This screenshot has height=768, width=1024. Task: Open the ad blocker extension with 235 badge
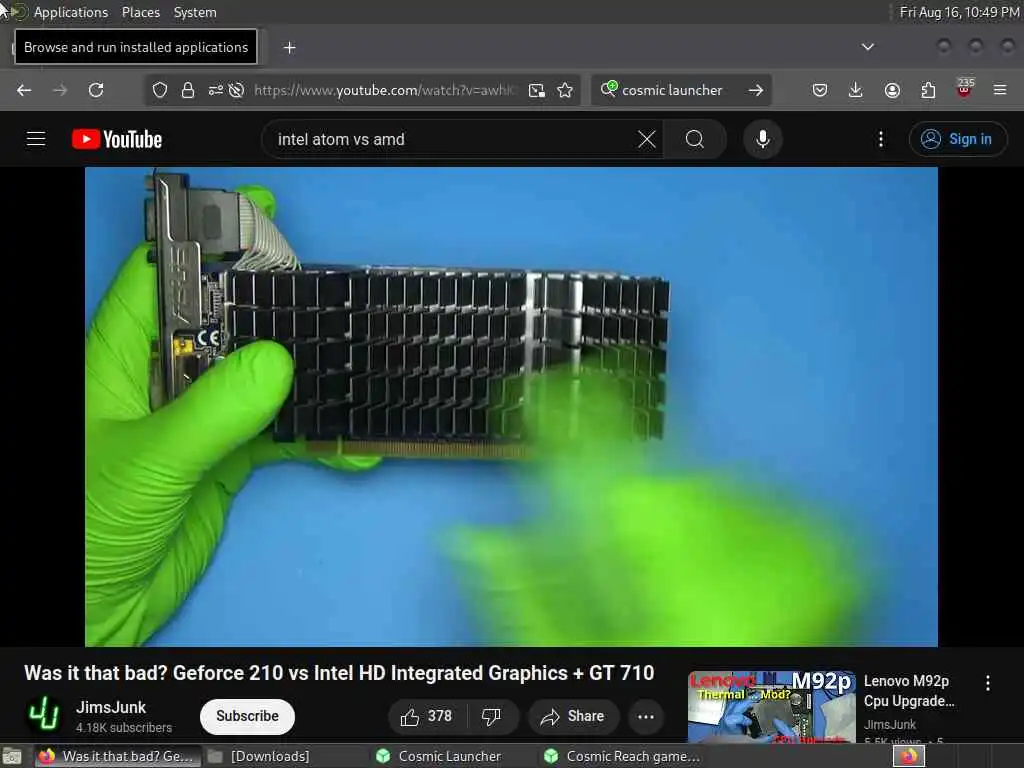[965, 88]
